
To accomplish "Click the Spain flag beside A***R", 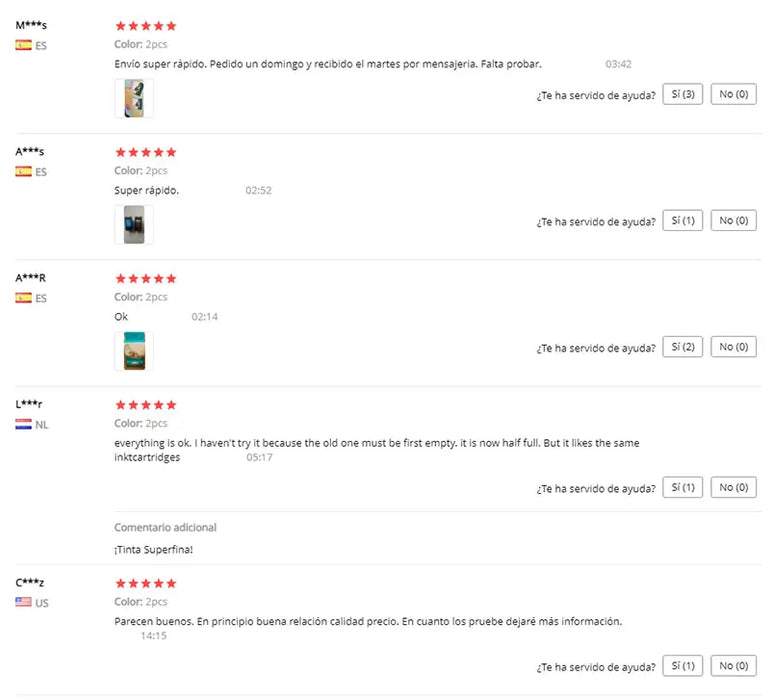I will [x=24, y=298].
